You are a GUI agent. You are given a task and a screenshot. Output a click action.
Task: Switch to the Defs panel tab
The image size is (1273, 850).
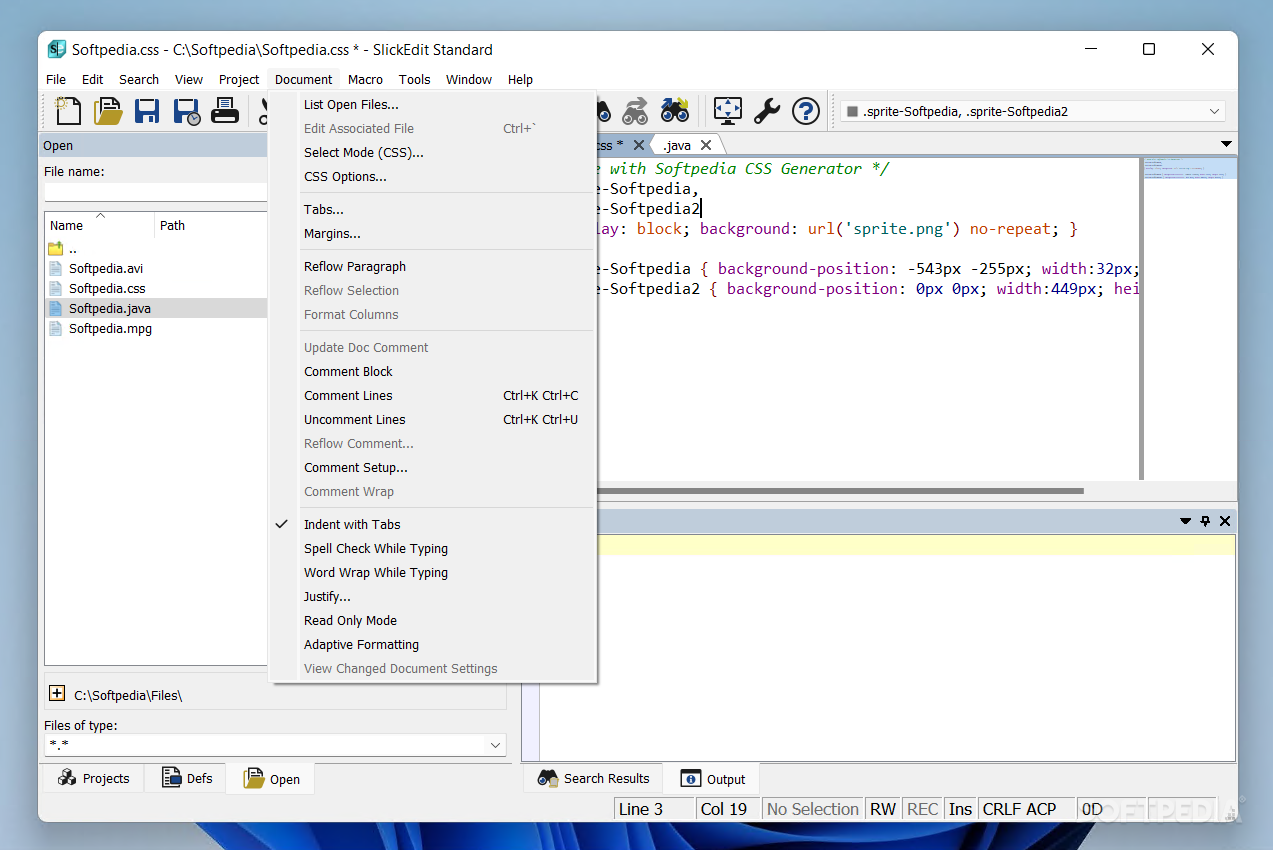click(x=186, y=778)
